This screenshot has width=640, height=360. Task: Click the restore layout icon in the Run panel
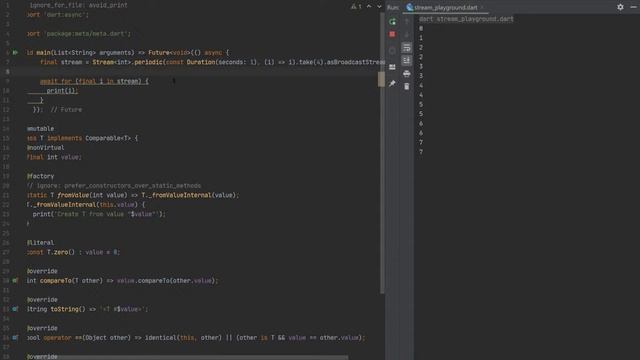click(392, 67)
